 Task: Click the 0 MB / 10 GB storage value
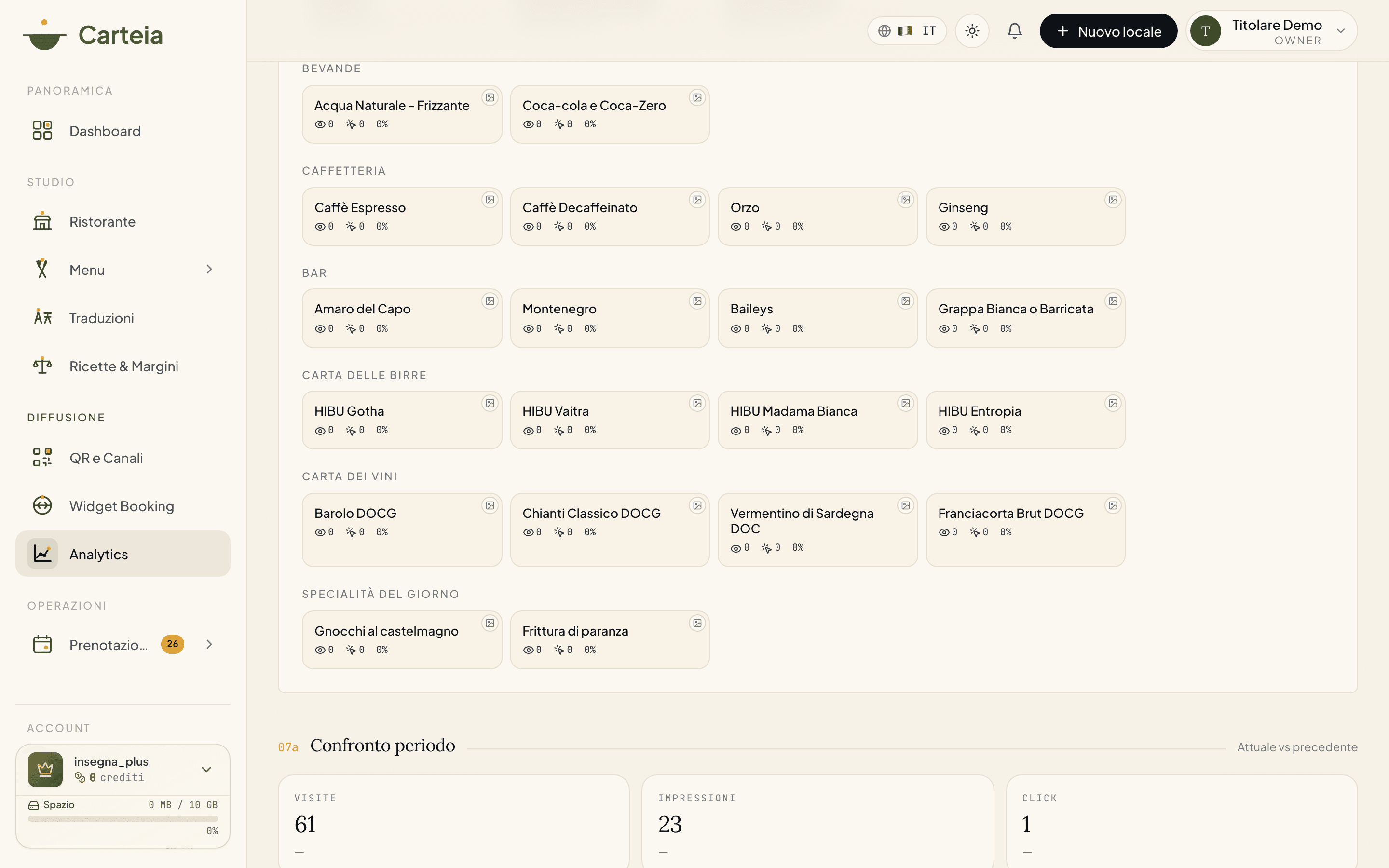[183, 805]
